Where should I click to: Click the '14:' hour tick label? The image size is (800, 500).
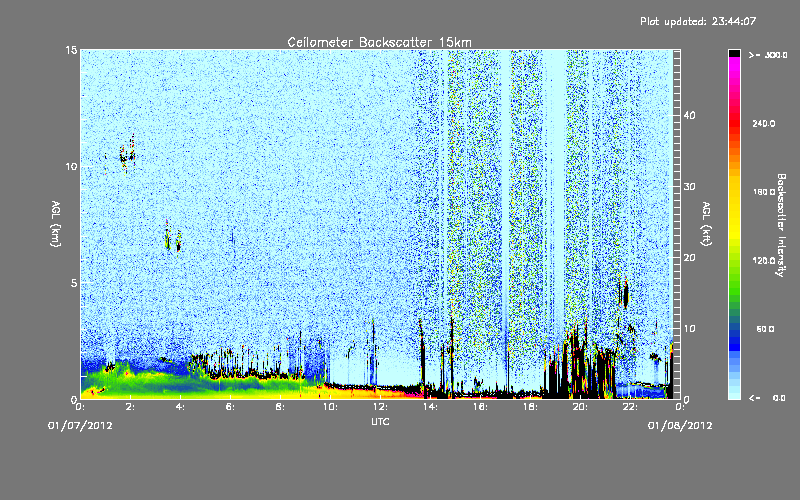point(430,407)
